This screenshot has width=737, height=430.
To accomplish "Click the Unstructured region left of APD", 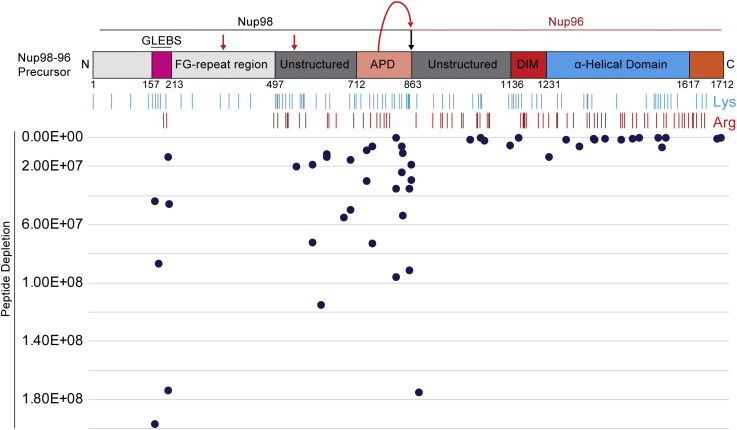I will click(x=316, y=65).
